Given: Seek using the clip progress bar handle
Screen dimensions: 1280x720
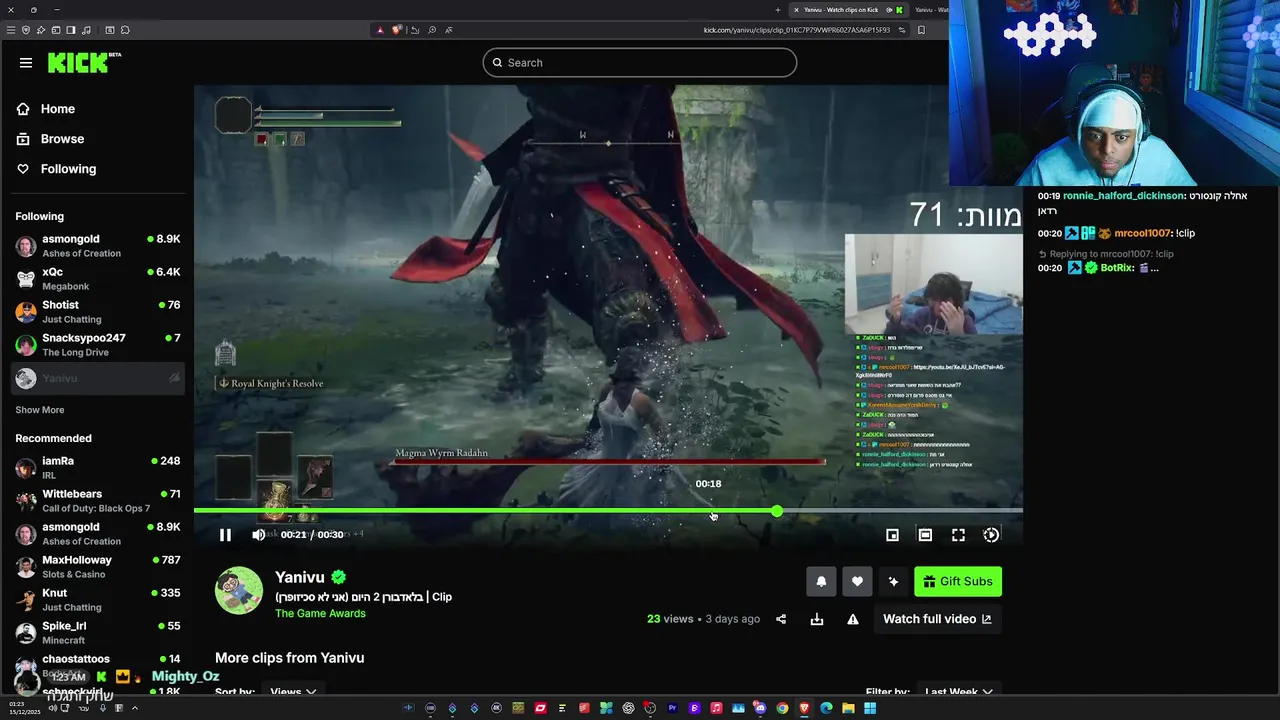Looking at the screenshot, I should pyautogui.click(x=777, y=511).
